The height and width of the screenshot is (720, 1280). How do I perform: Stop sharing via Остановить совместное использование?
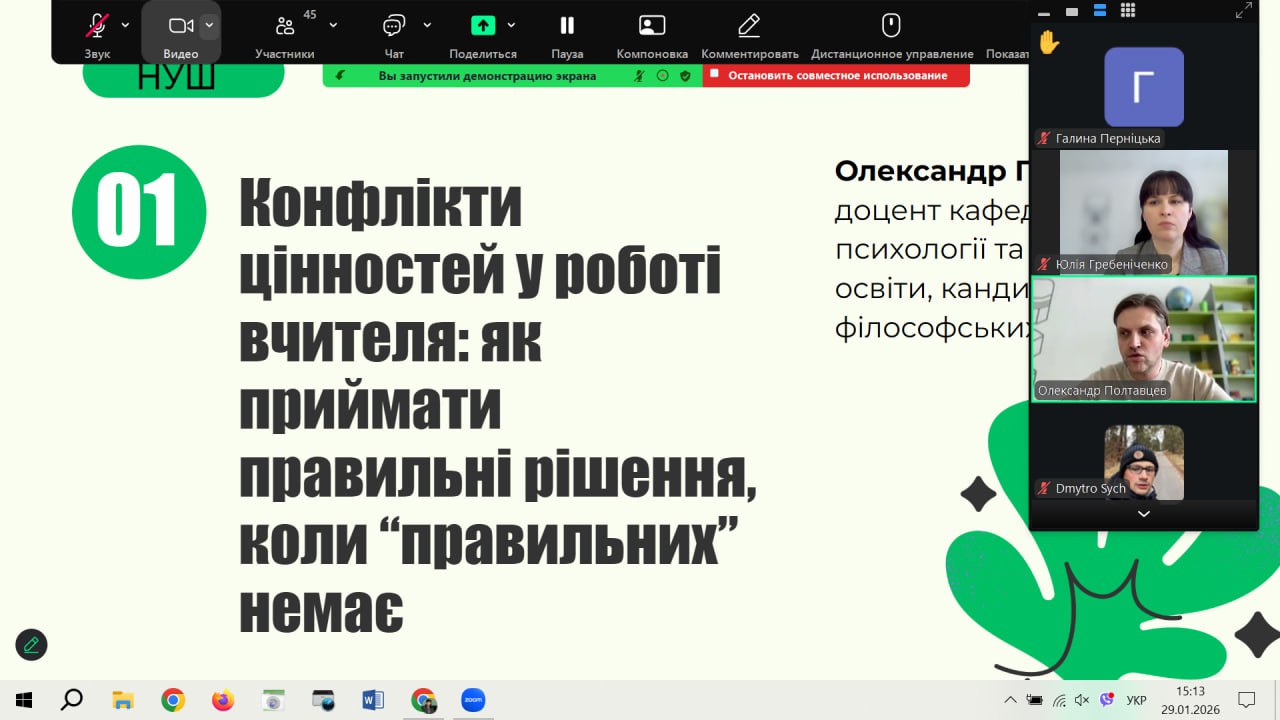click(x=836, y=75)
